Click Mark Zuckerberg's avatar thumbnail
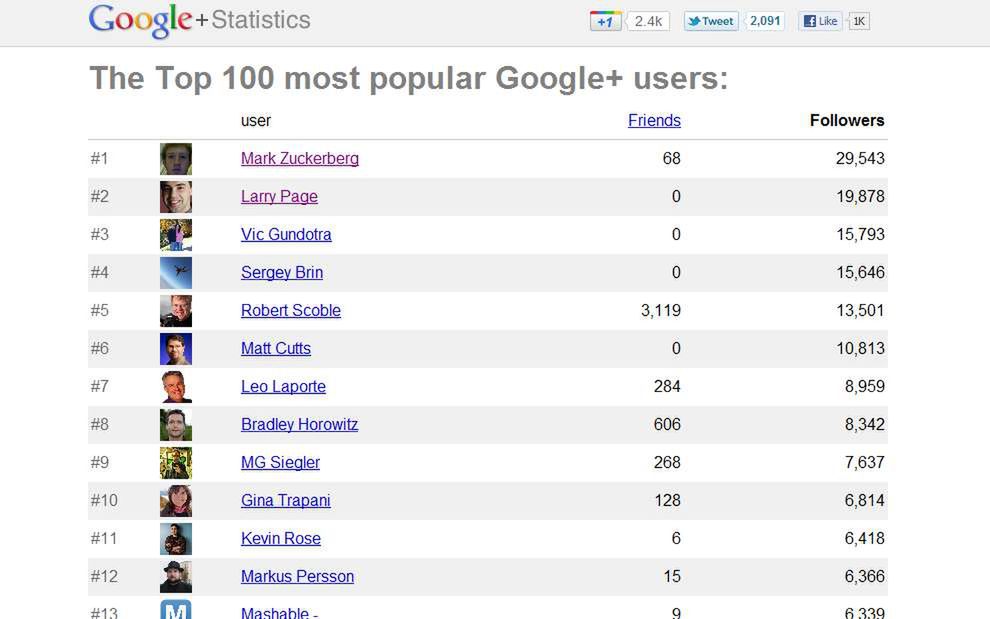Screen dimensions: 990x619 pyautogui.click(x=176, y=159)
